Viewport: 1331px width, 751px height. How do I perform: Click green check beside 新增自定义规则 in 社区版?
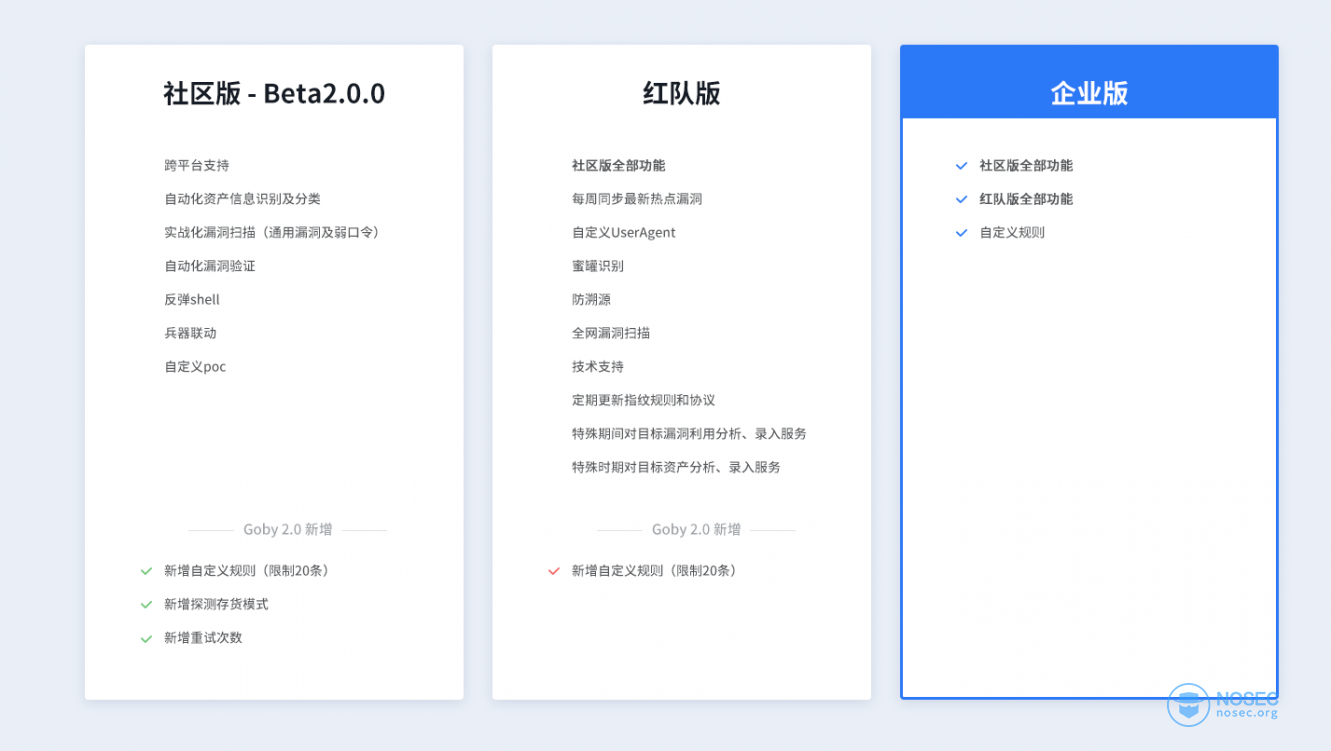[x=146, y=571]
